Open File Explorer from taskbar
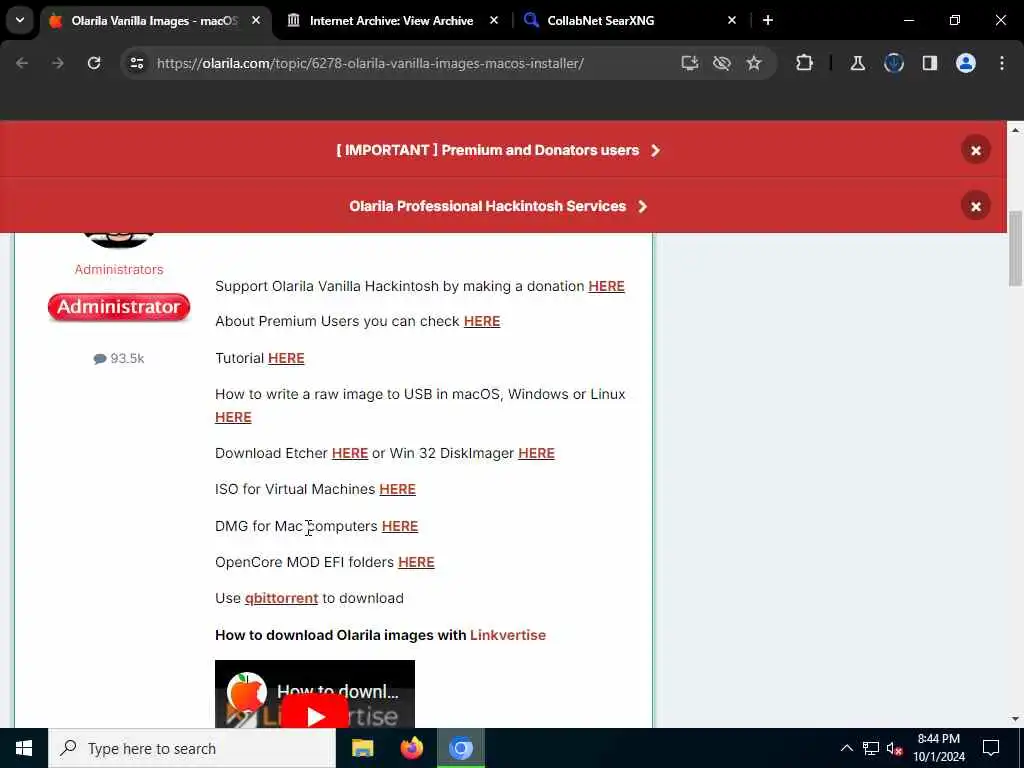1024x768 pixels. (362, 748)
